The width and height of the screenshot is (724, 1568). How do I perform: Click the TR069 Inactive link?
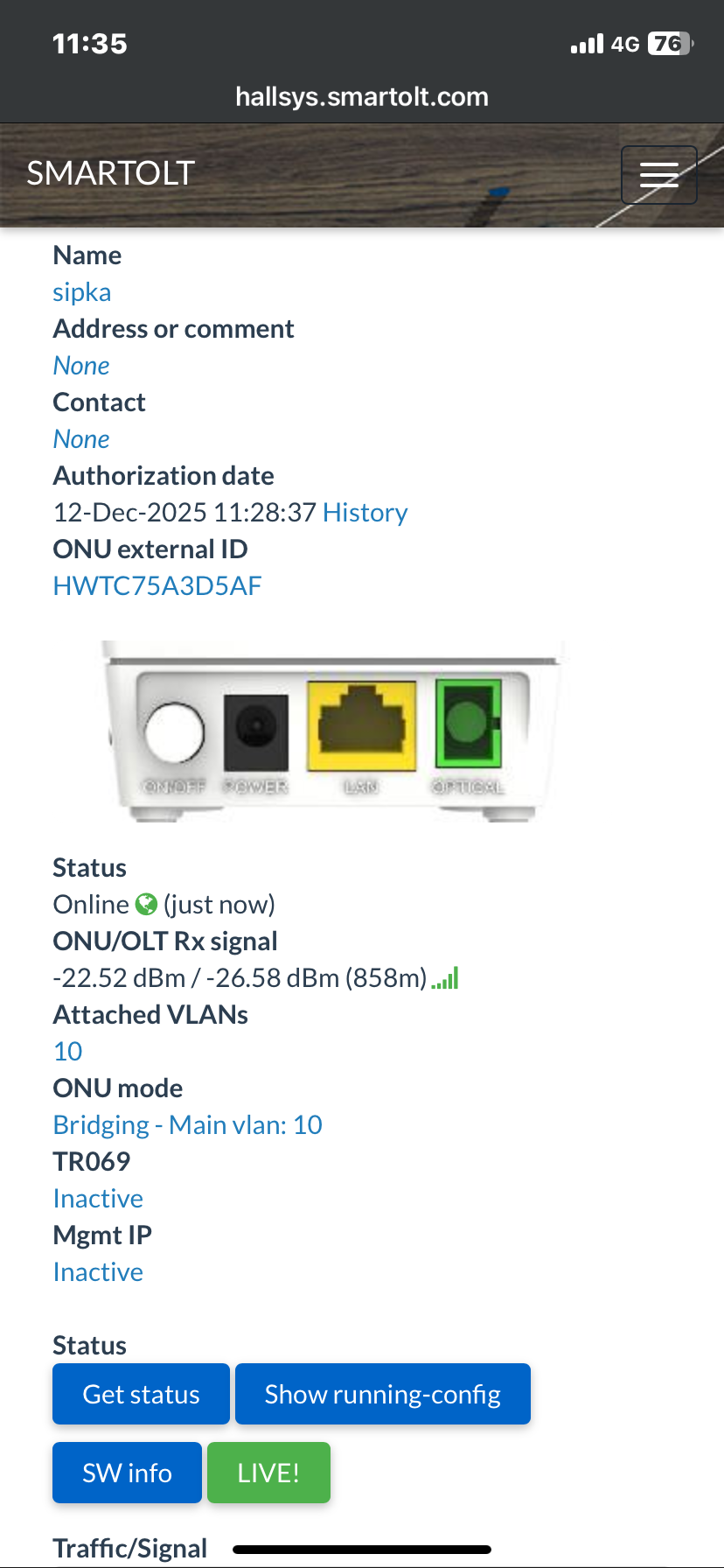[98, 1199]
